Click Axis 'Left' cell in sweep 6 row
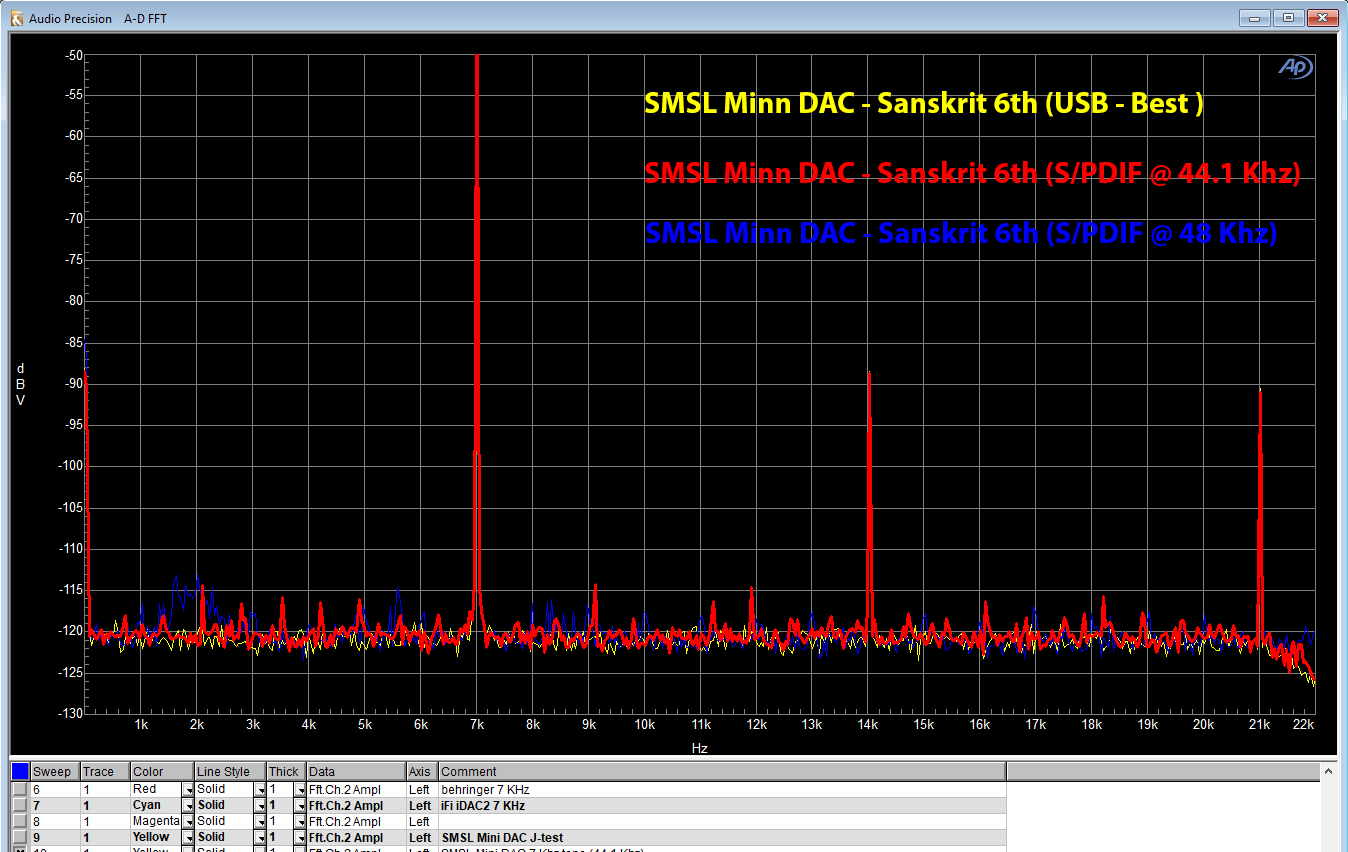This screenshot has width=1348, height=852. (422, 789)
